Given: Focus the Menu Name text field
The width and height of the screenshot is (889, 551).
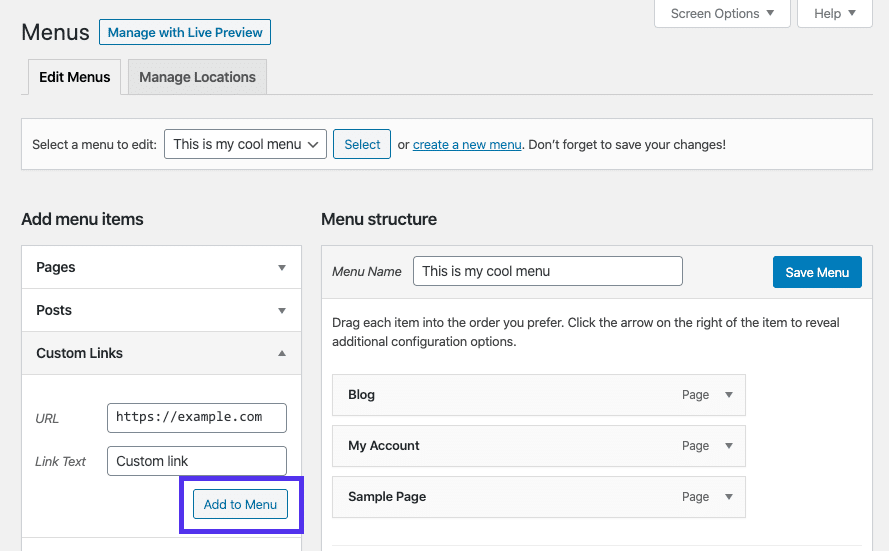Looking at the screenshot, I should pyautogui.click(x=547, y=271).
